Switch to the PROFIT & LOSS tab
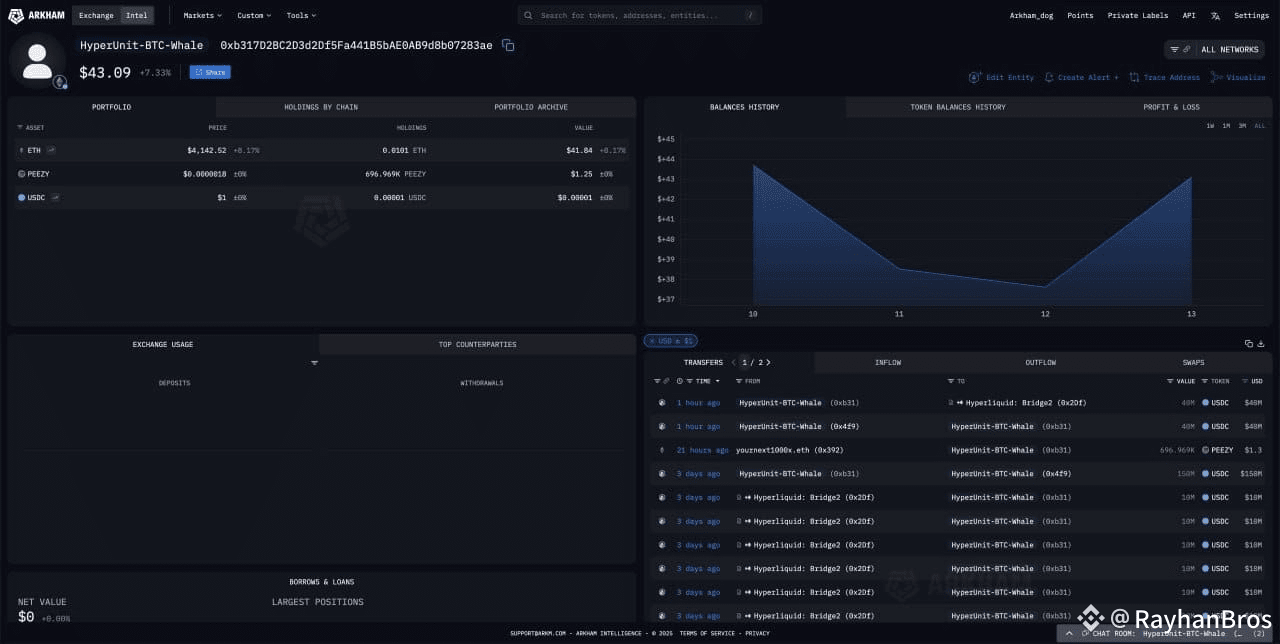The width and height of the screenshot is (1280, 644). tap(1171, 107)
